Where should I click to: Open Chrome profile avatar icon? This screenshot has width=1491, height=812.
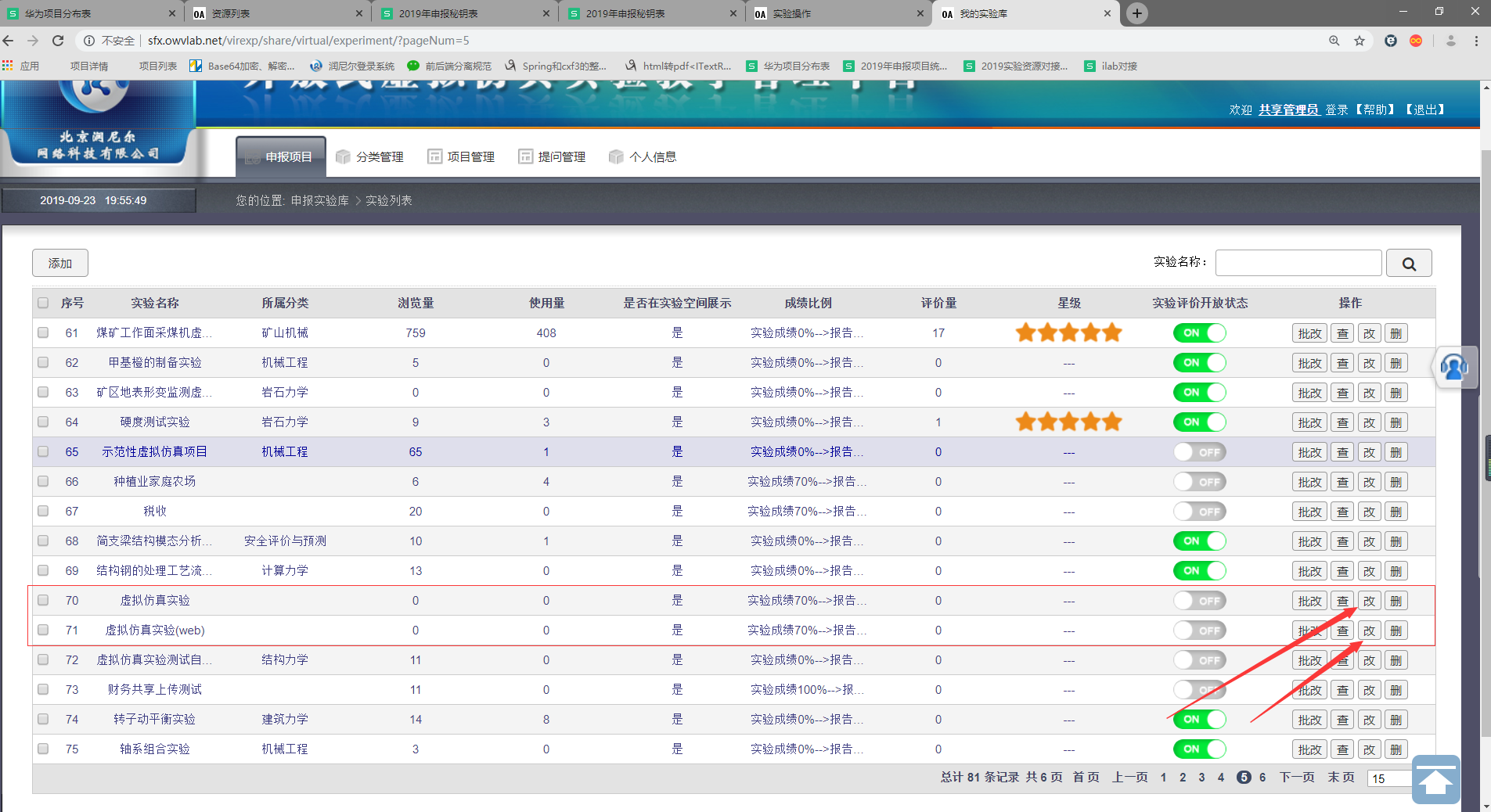click(x=1450, y=41)
